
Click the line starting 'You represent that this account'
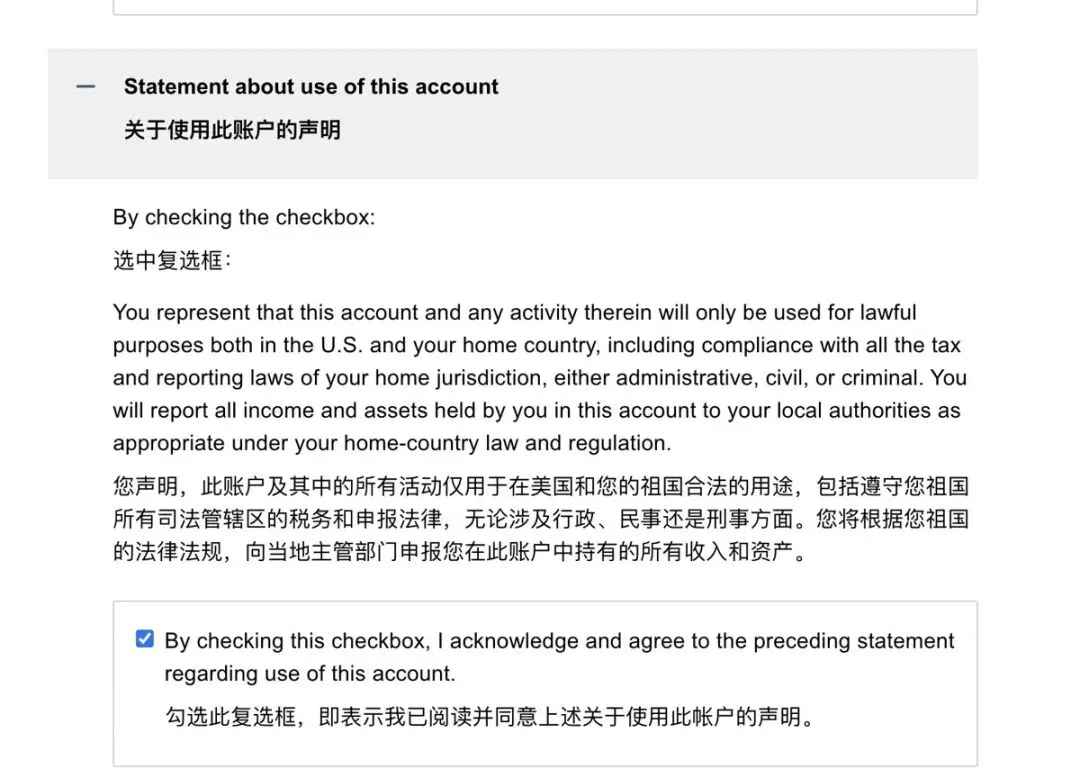pyautogui.click(x=515, y=313)
